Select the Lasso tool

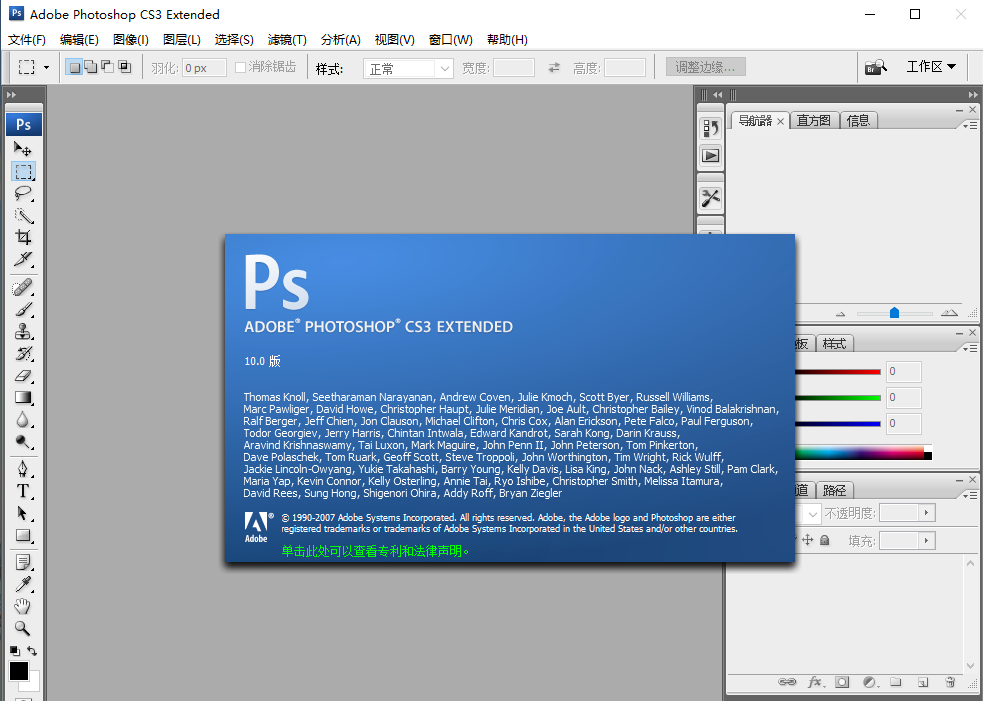point(23,193)
